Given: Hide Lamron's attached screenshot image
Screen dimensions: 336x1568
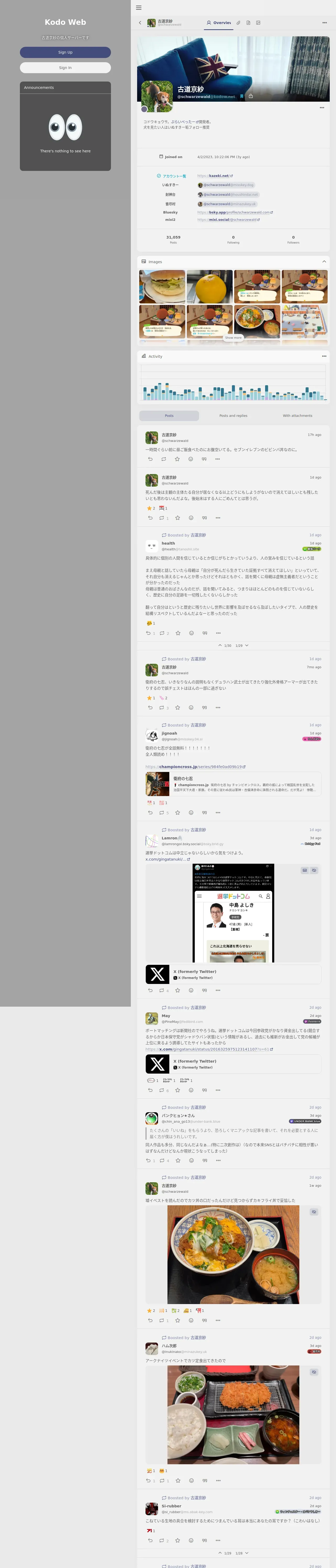Looking at the screenshot, I should tap(314, 871).
